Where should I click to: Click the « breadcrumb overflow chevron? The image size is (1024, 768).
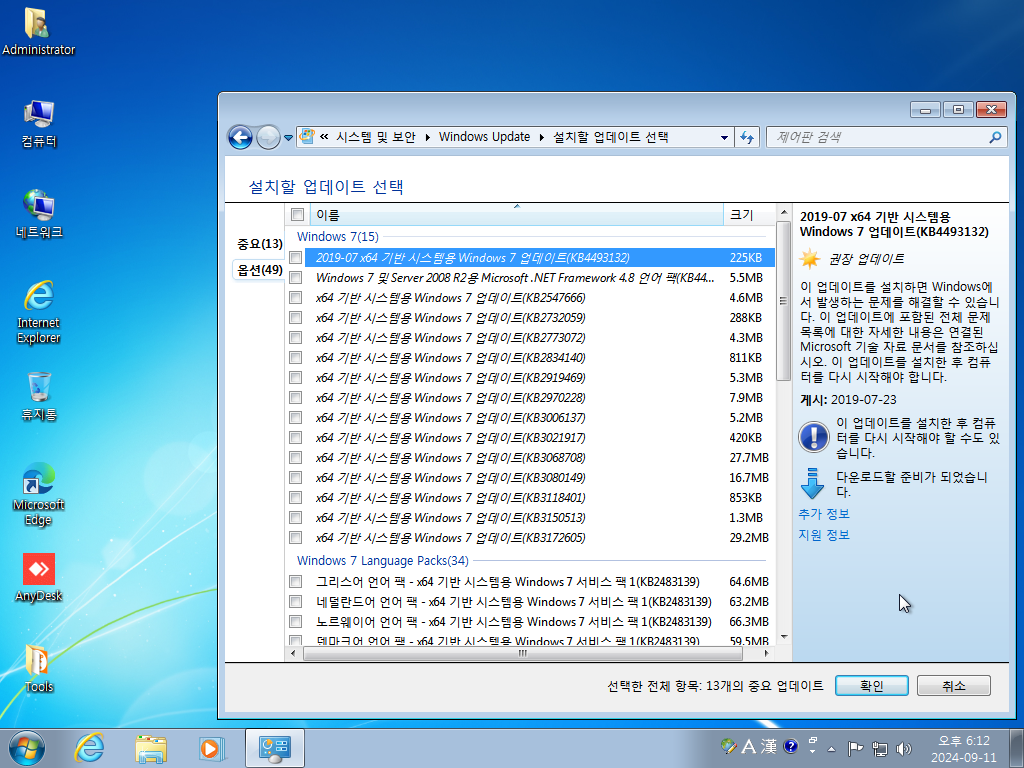pos(324,137)
